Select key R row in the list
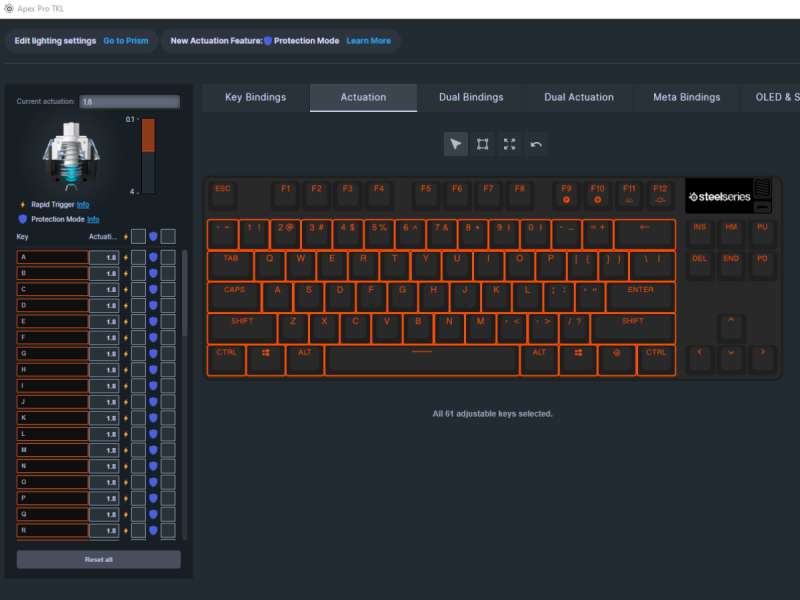 click(53, 531)
